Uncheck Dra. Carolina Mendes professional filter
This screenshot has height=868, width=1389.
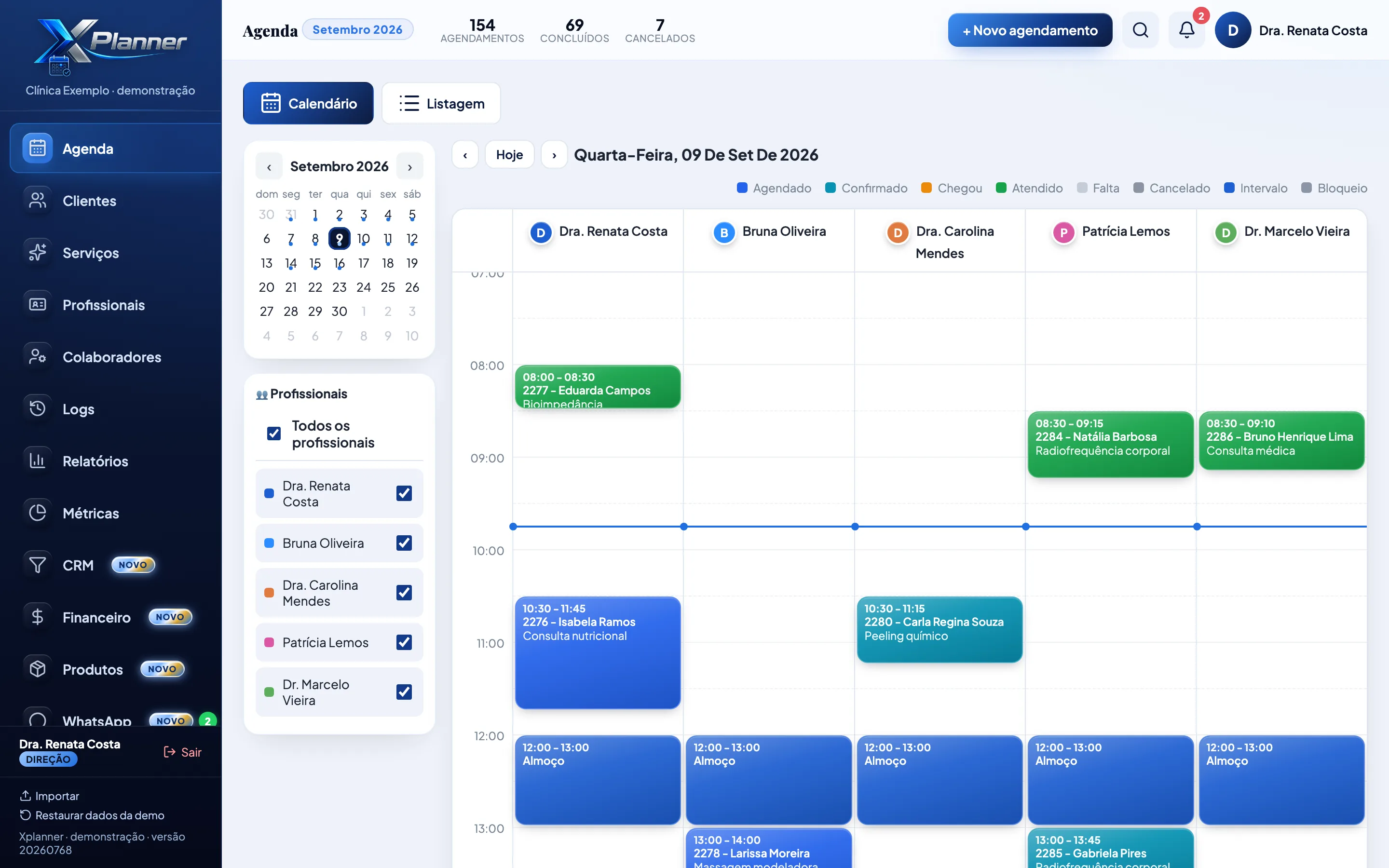tap(404, 593)
